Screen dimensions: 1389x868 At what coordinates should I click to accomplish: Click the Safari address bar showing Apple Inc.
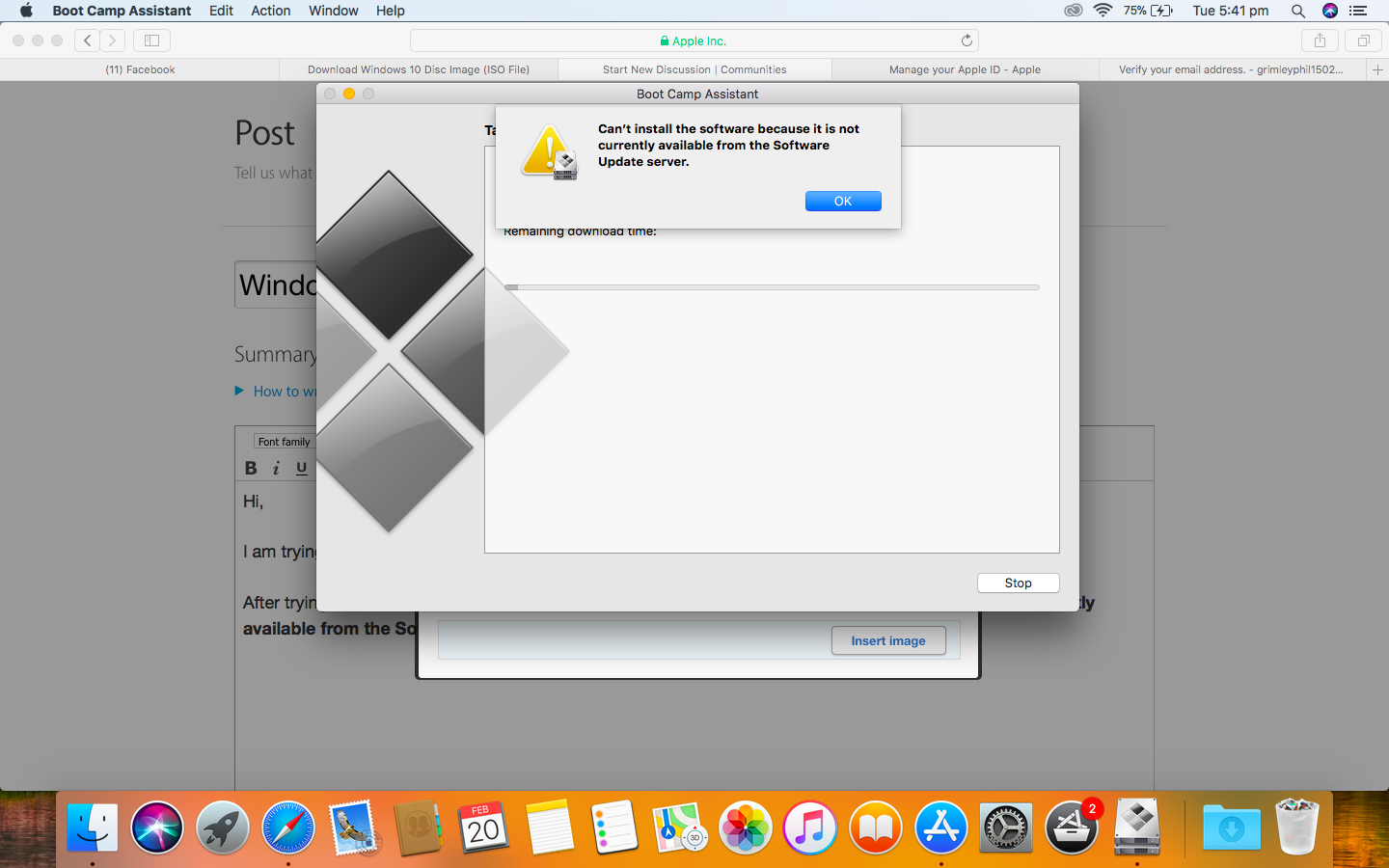tap(694, 41)
